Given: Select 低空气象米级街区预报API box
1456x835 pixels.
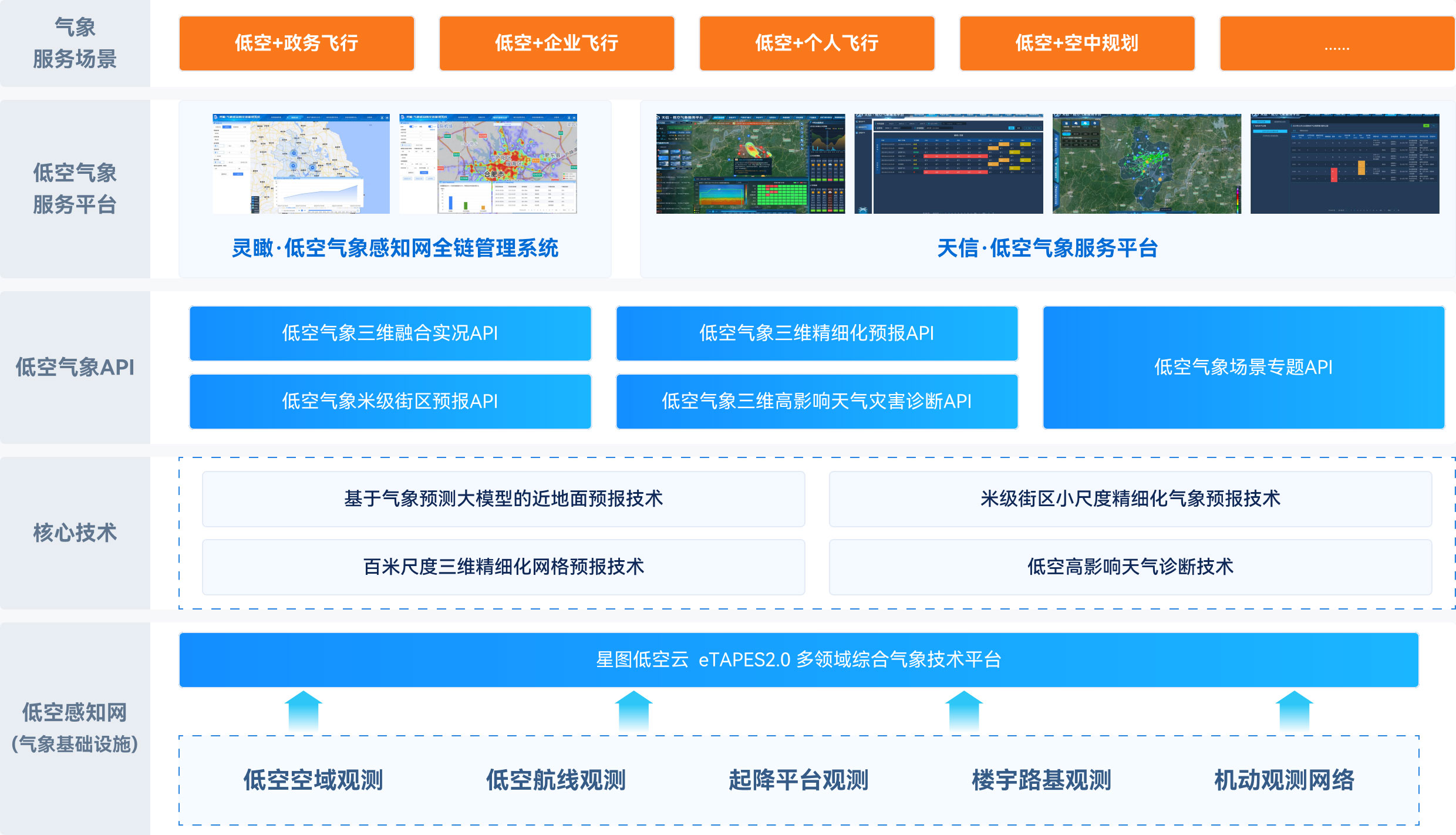Looking at the screenshot, I should [390, 401].
